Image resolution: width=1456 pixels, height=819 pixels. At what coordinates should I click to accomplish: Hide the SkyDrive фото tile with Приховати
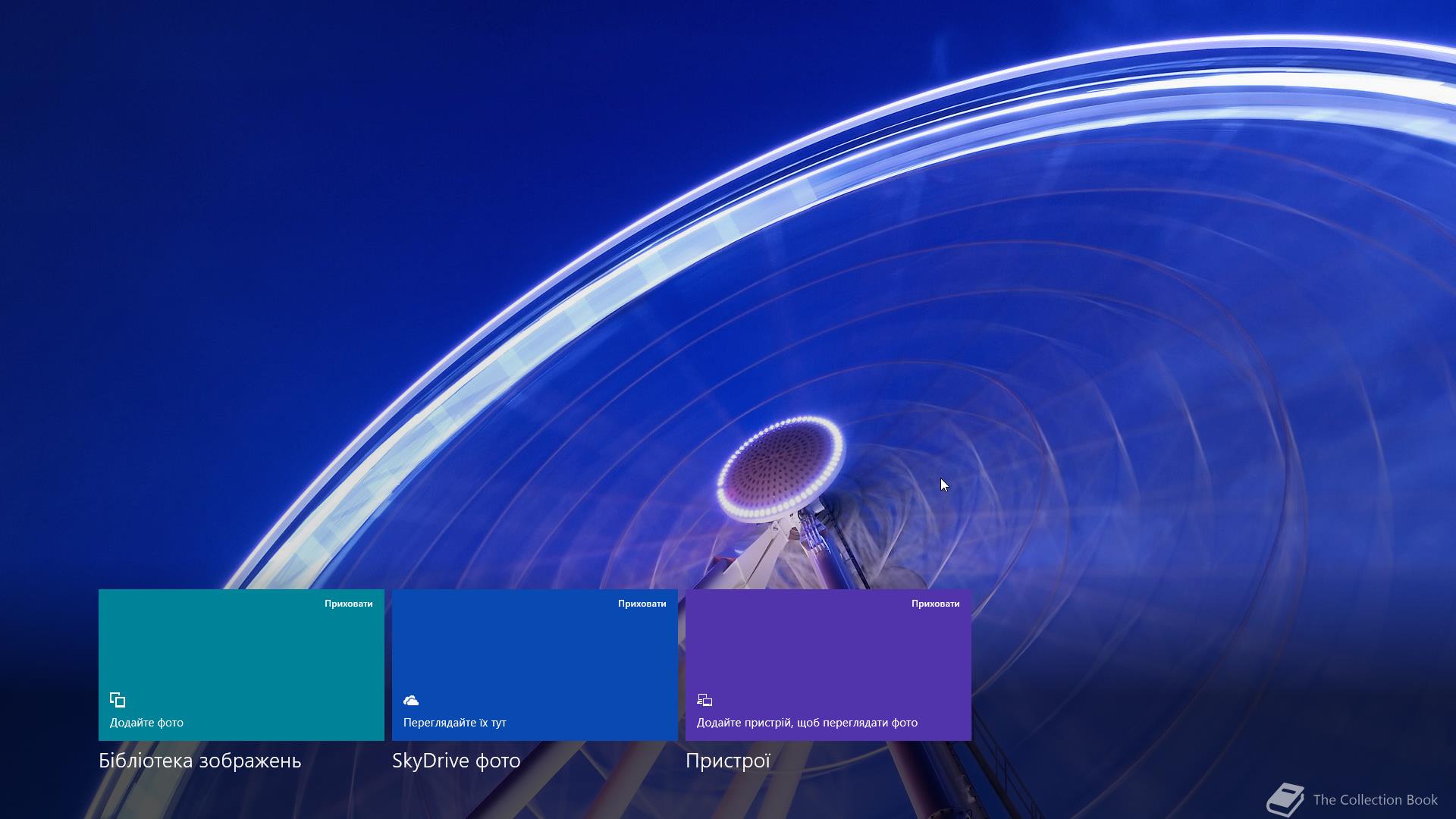click(x=642, y=604)
